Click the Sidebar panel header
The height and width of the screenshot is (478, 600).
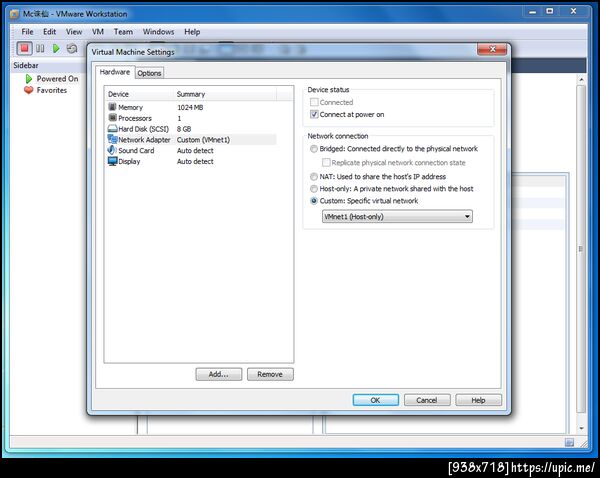[47, 65]
